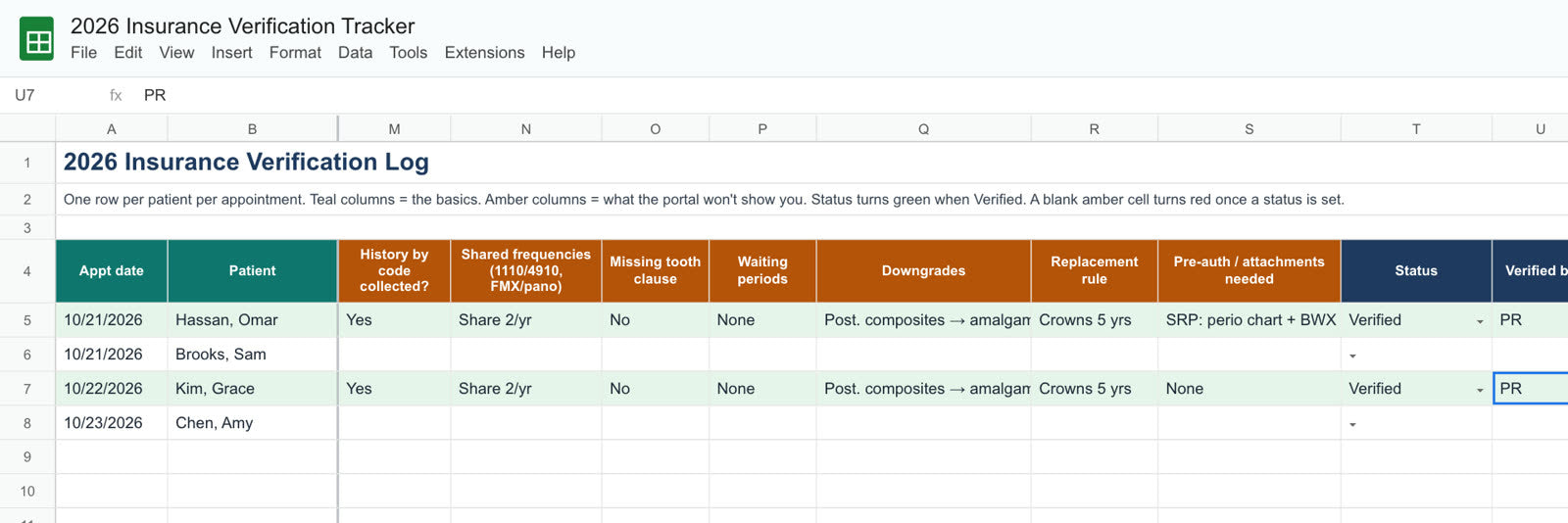Click the patient cell Chen, Amy
Screen dimensions: 1568x523
tap(252, 423)
